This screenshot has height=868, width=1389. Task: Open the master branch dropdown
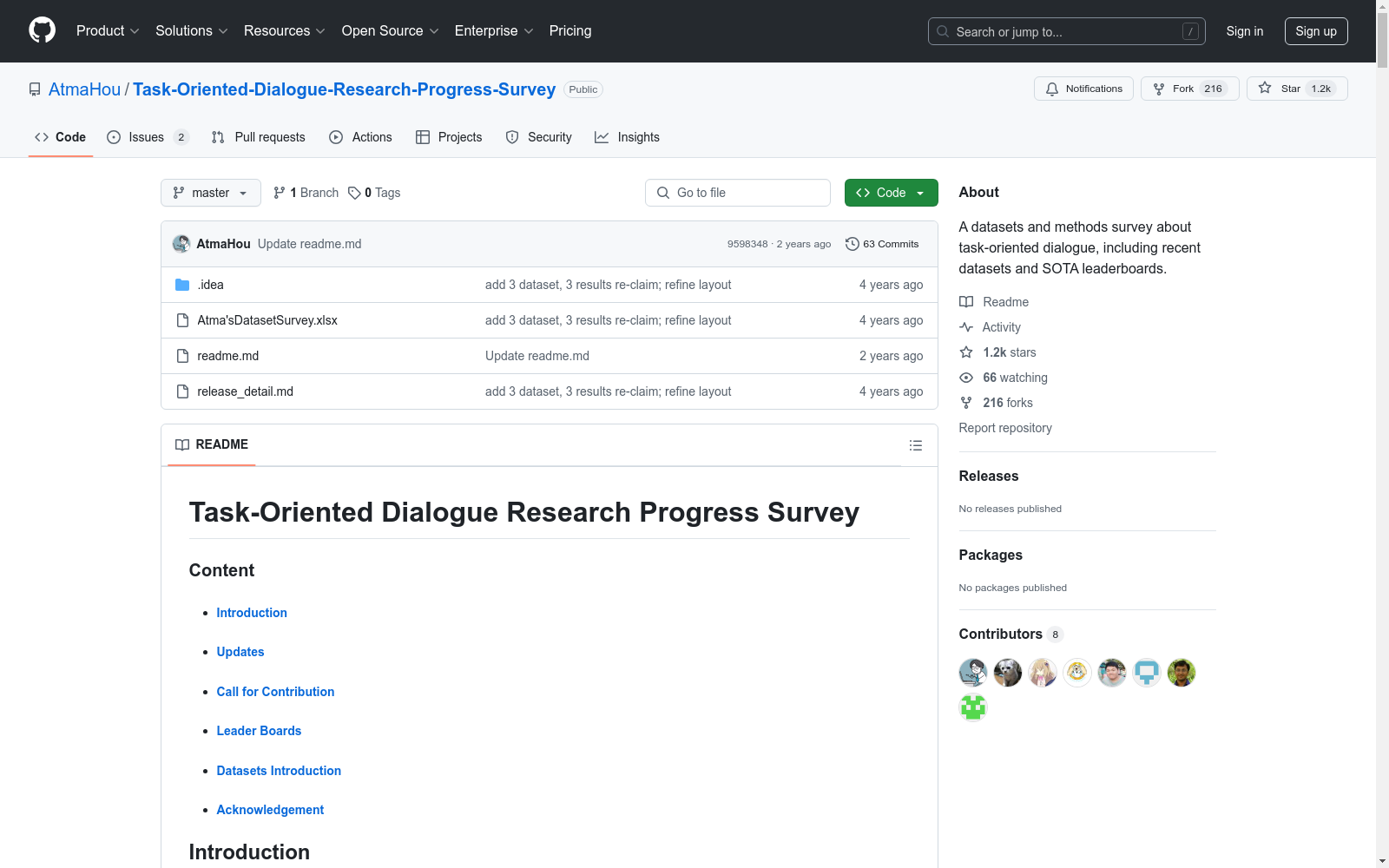211,193
